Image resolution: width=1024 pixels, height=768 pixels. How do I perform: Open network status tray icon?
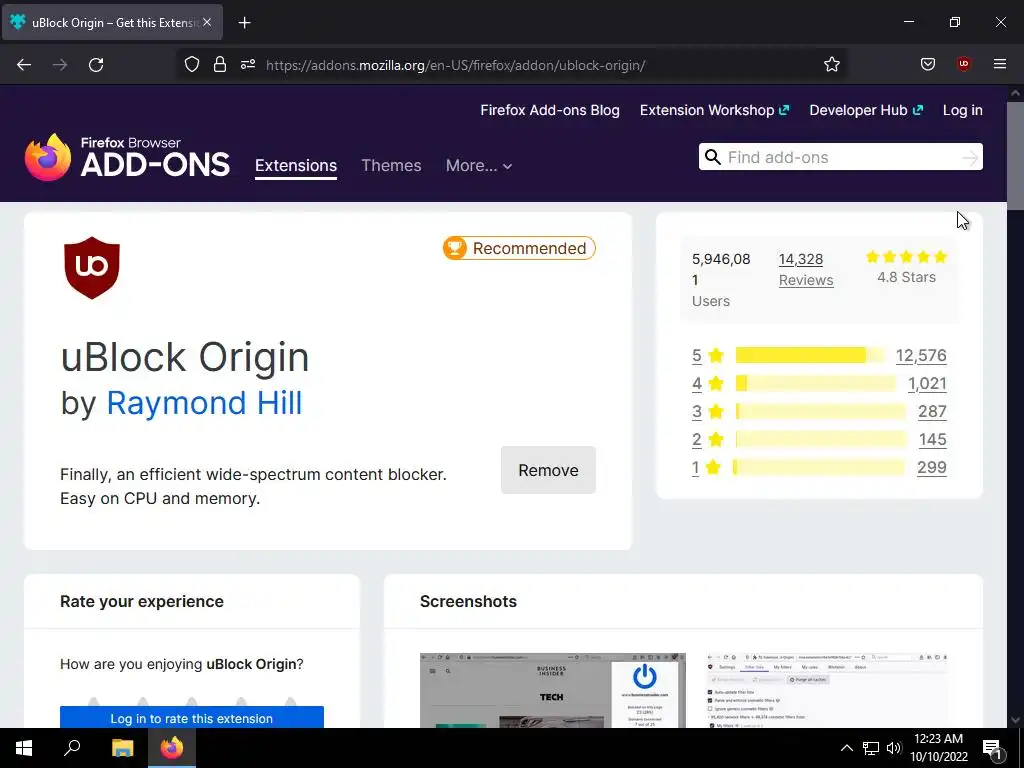point(871,748)
